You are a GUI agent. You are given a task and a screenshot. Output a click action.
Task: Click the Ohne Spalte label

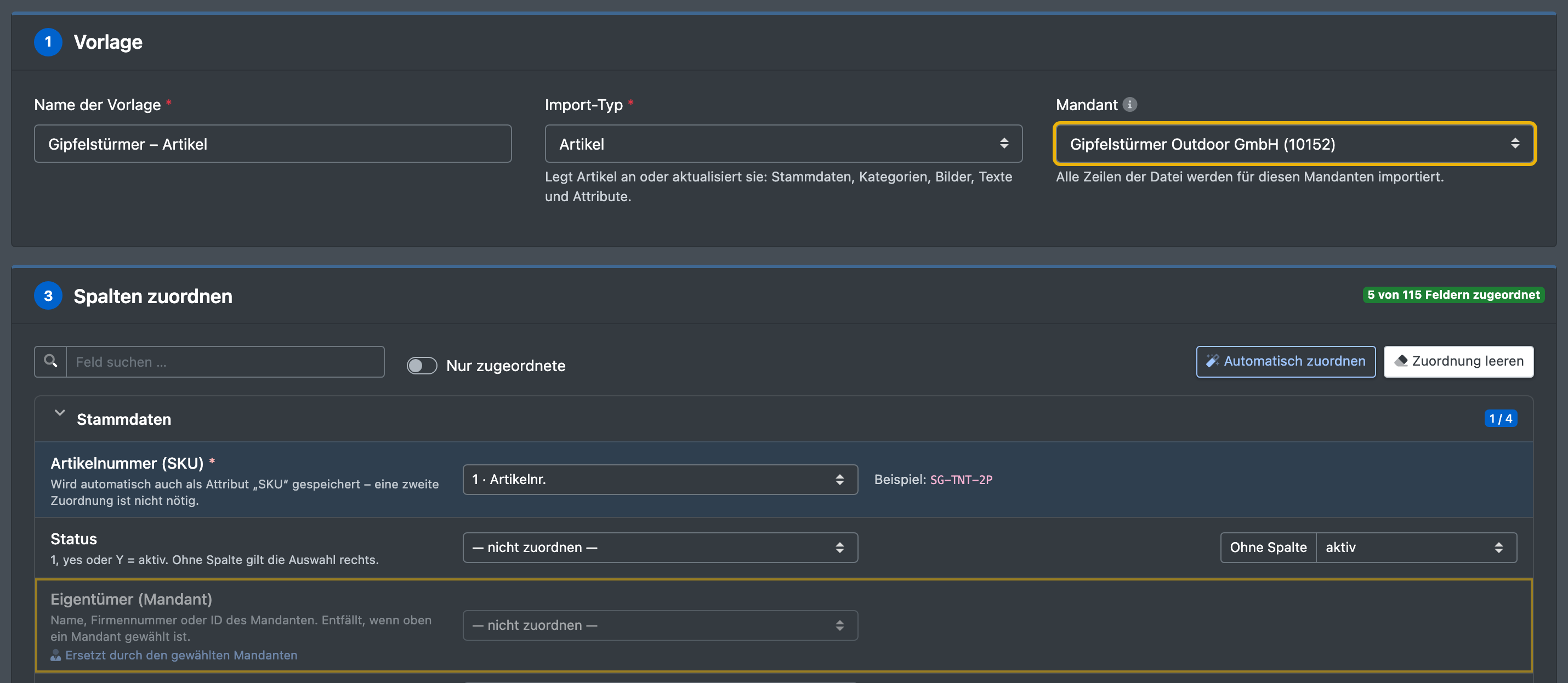[x=1268, y=547]
